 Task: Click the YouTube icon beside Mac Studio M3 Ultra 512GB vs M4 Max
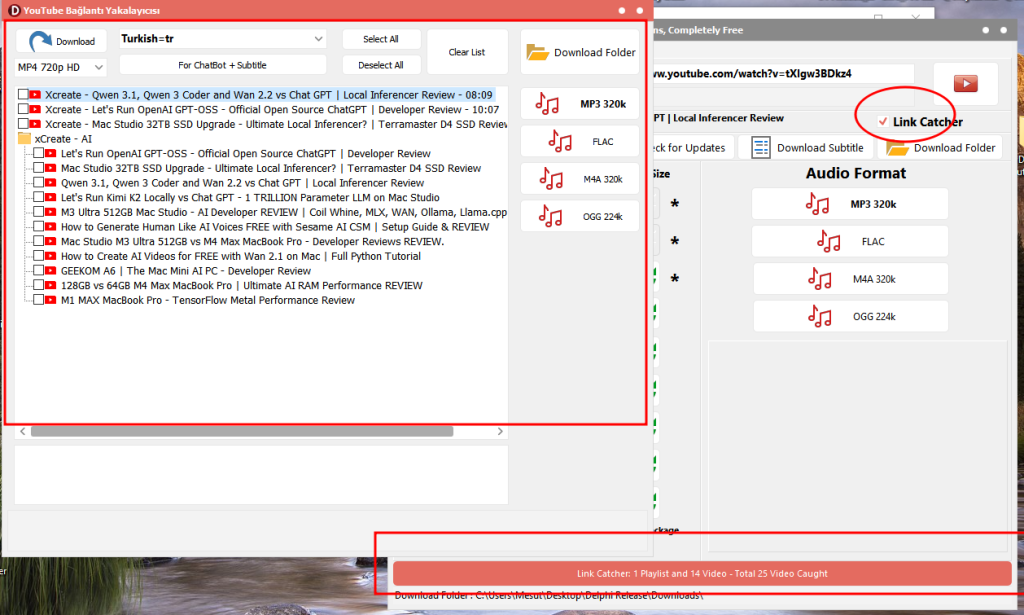pyautogui.click(x=50, y=242)
